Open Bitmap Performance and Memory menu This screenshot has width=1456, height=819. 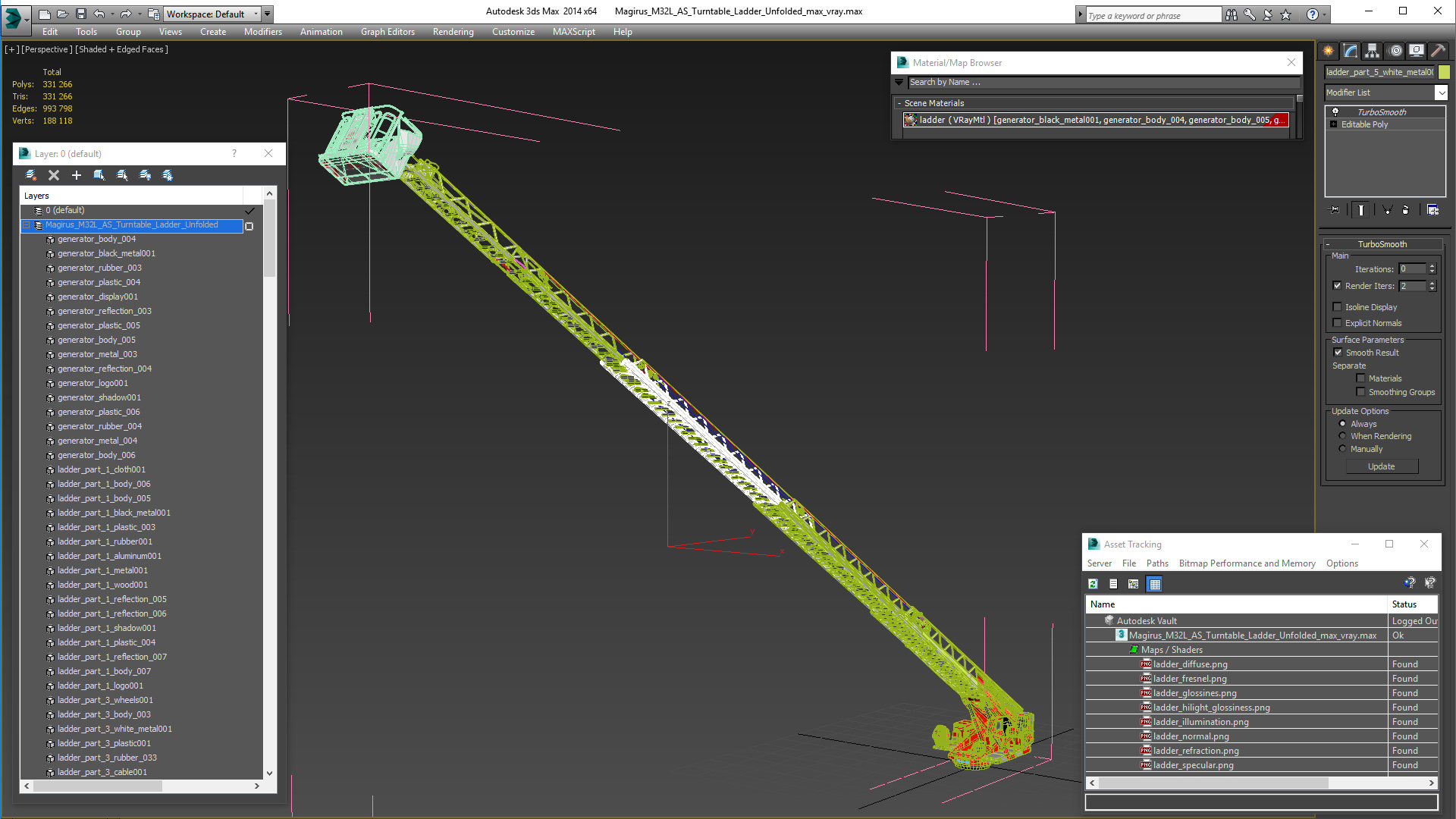1247,563
